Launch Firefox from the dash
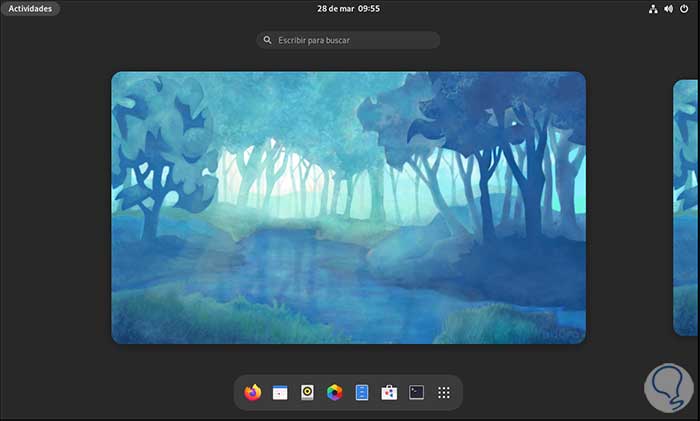700x421 pixels. coord(253,392)
